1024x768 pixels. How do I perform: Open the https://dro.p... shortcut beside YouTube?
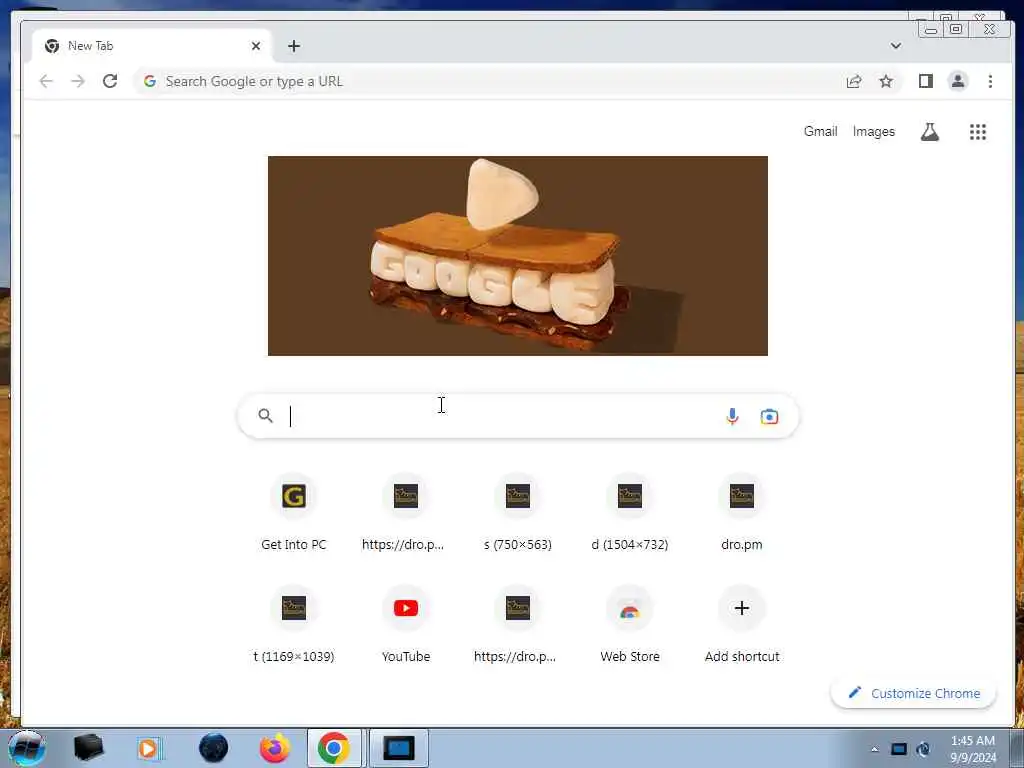tap(517, 625)
